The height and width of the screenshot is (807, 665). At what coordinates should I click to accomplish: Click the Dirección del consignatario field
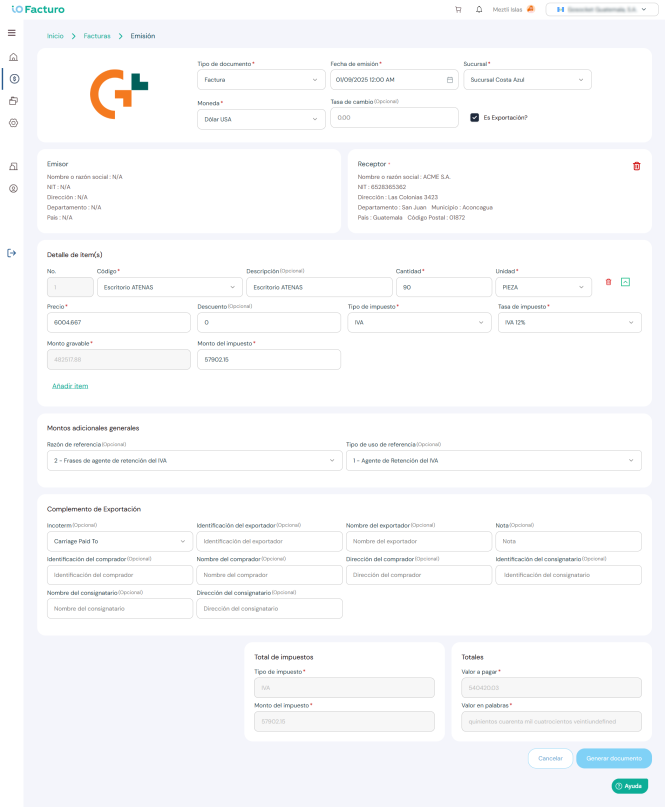269,609
